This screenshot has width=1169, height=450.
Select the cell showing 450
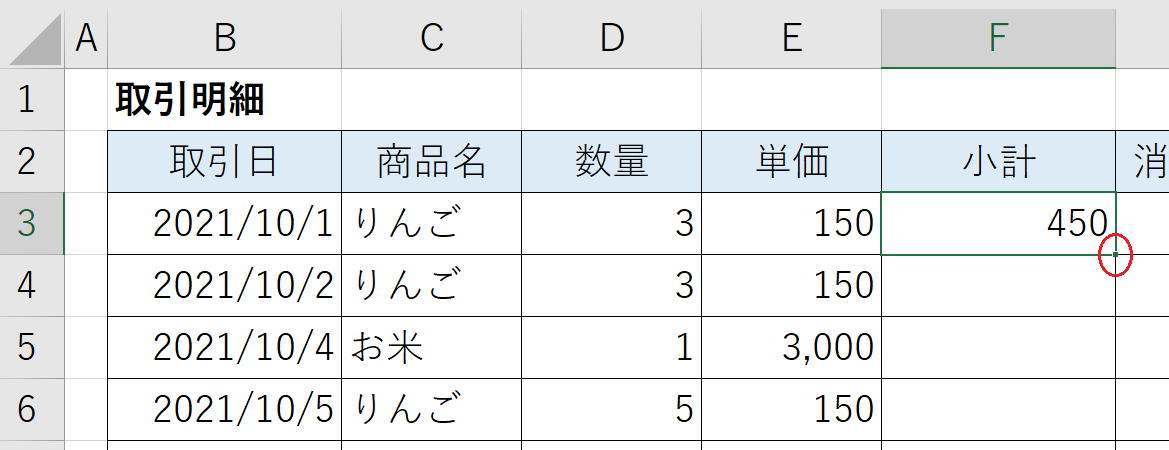(x=998, y=224)
